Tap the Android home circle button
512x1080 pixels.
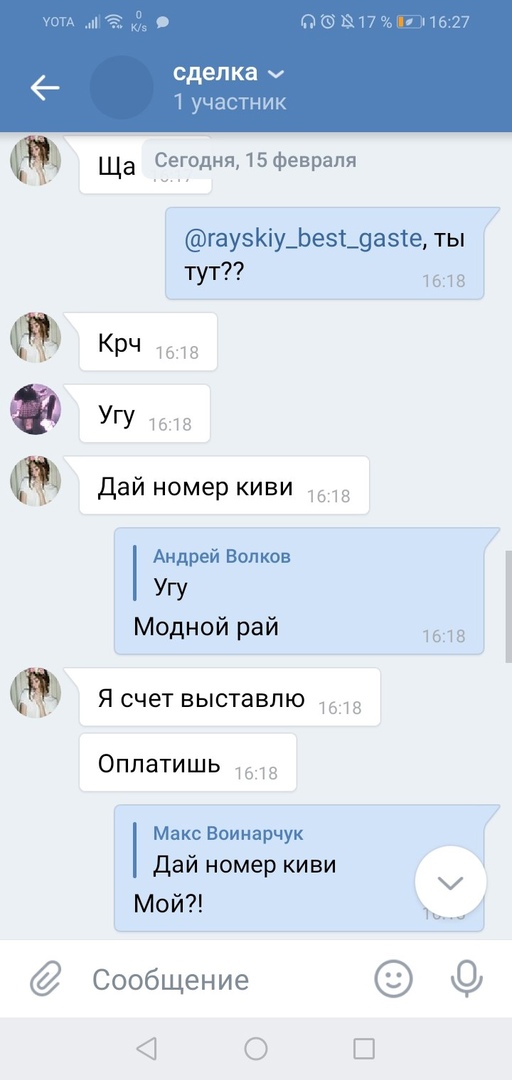click(256, 1048)
